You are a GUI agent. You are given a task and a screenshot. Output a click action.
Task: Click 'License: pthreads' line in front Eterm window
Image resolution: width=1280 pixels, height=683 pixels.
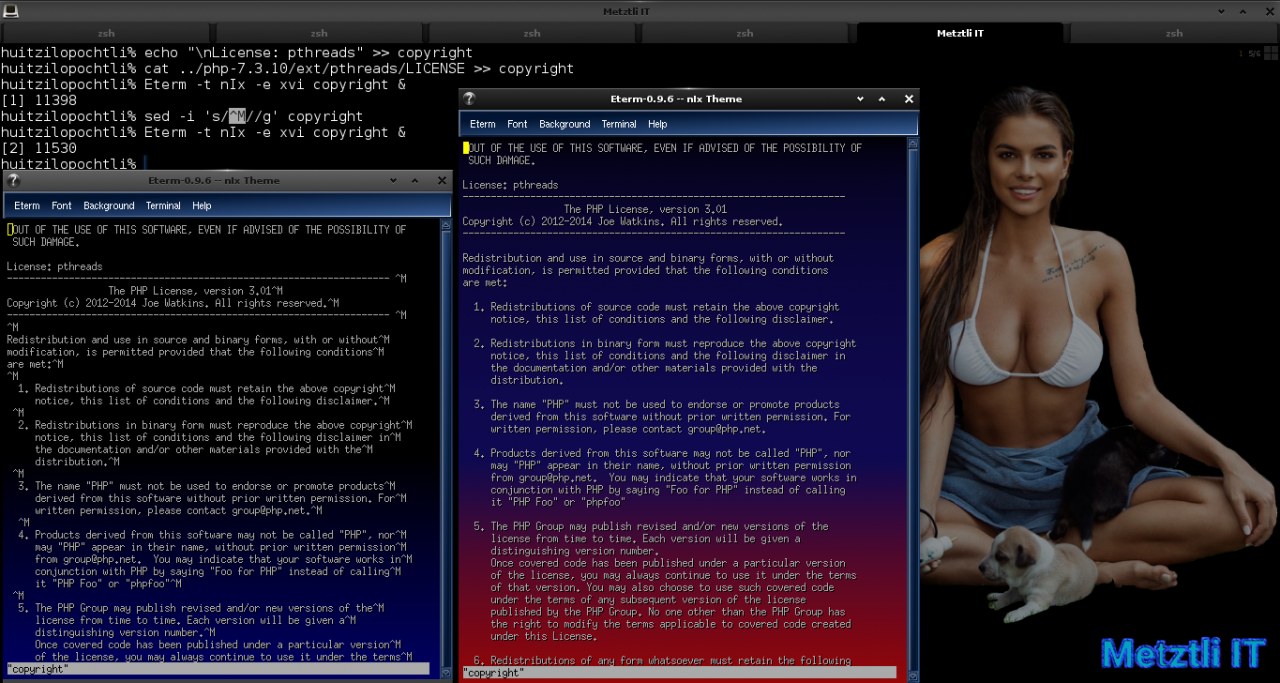pos(510,185)
